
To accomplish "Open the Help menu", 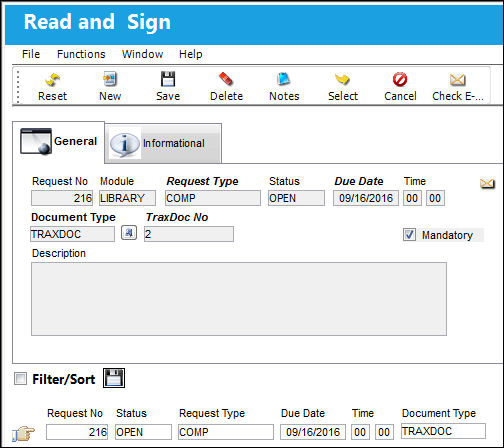I will pos(190,54).
